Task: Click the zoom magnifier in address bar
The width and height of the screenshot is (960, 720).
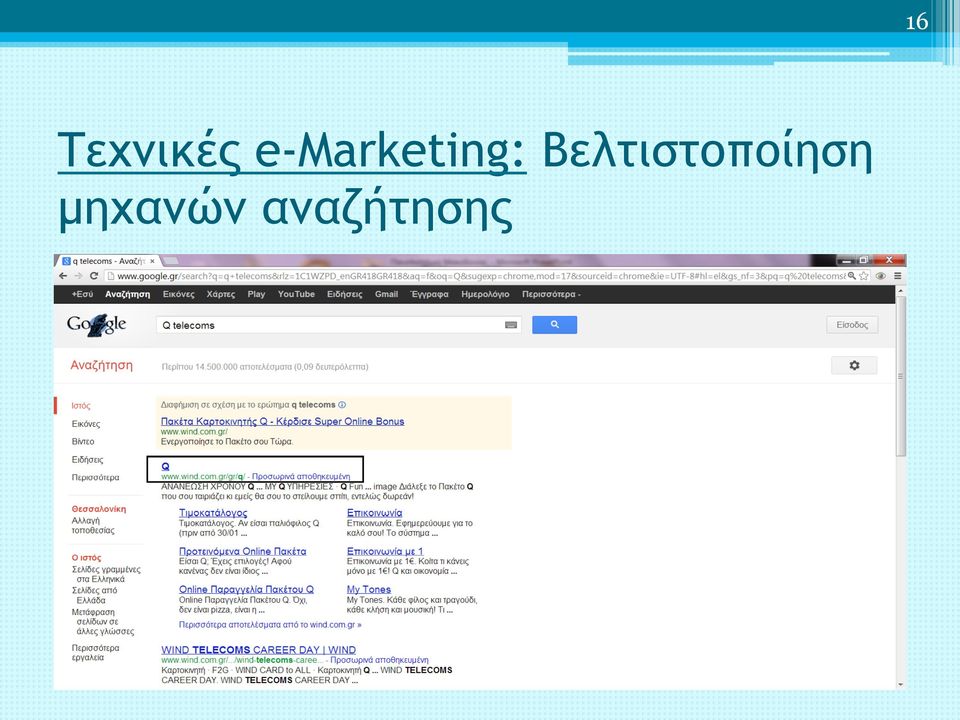Action: pos(852,276)
